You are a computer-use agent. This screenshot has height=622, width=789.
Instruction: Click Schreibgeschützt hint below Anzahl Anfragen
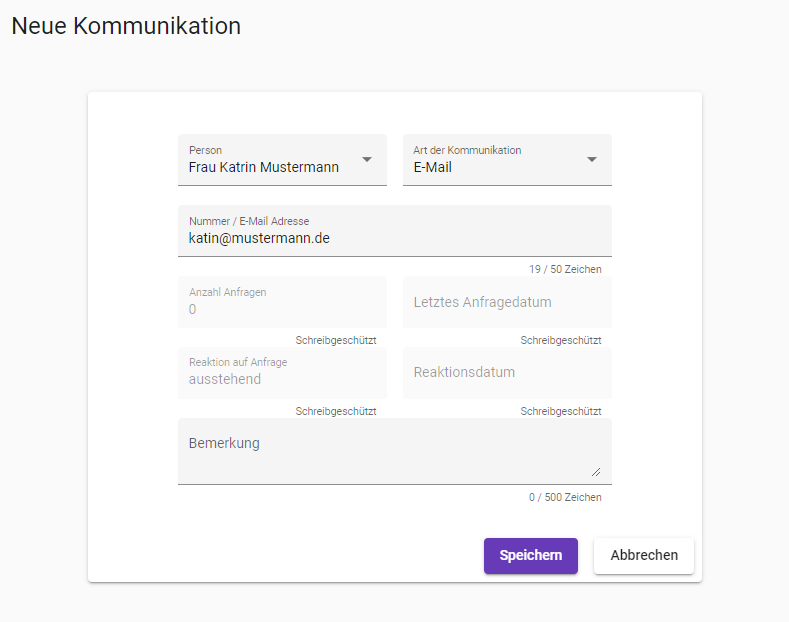336,341
